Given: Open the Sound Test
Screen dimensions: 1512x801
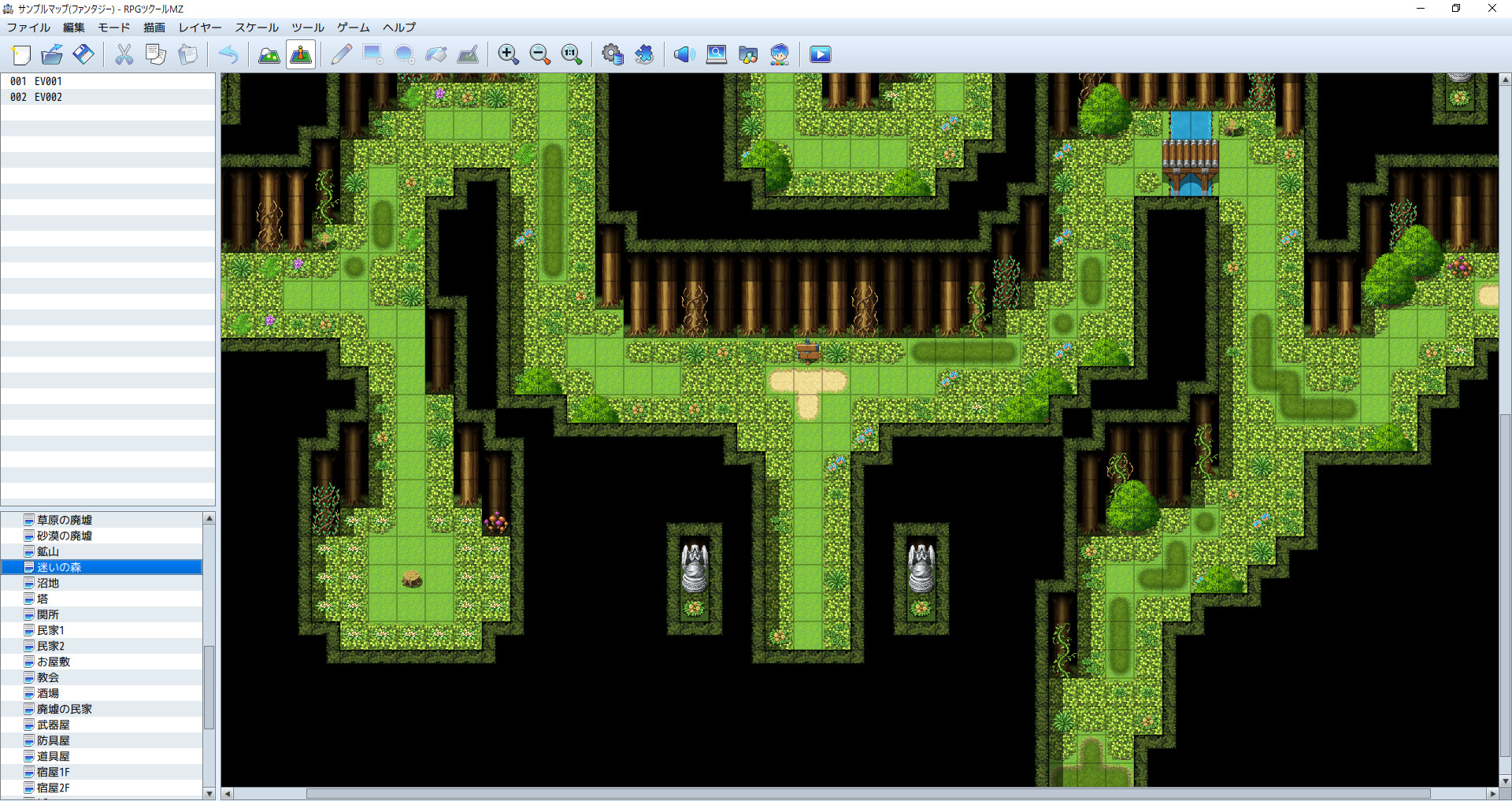Looking at the screenshot, I should pos(684,54).
